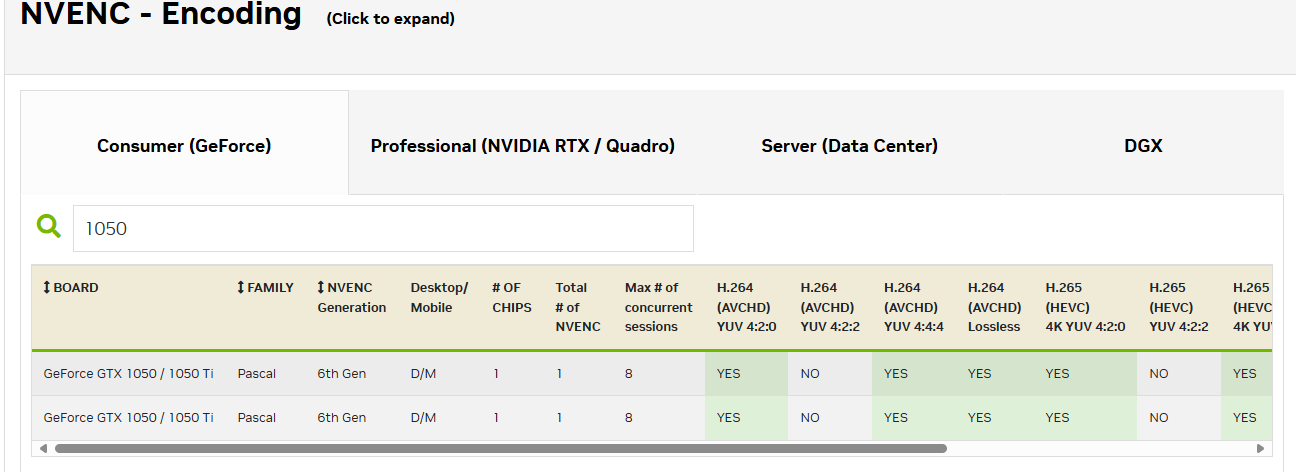Select first GeForce GTX 1050 / 1050 Ti row
Viewport: 1296px width, 472px height.
[128, 374]
